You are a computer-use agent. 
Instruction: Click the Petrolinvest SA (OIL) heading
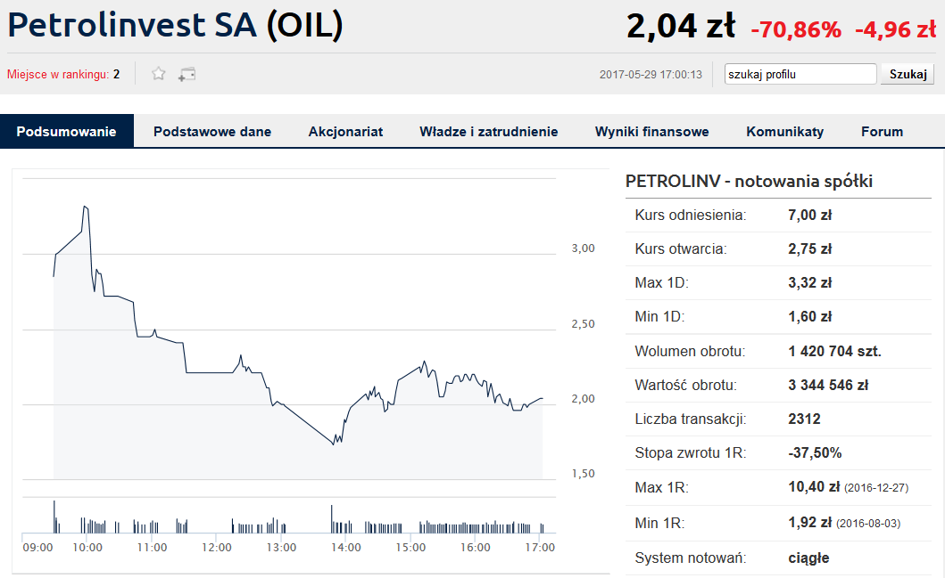tap(175, 25)
